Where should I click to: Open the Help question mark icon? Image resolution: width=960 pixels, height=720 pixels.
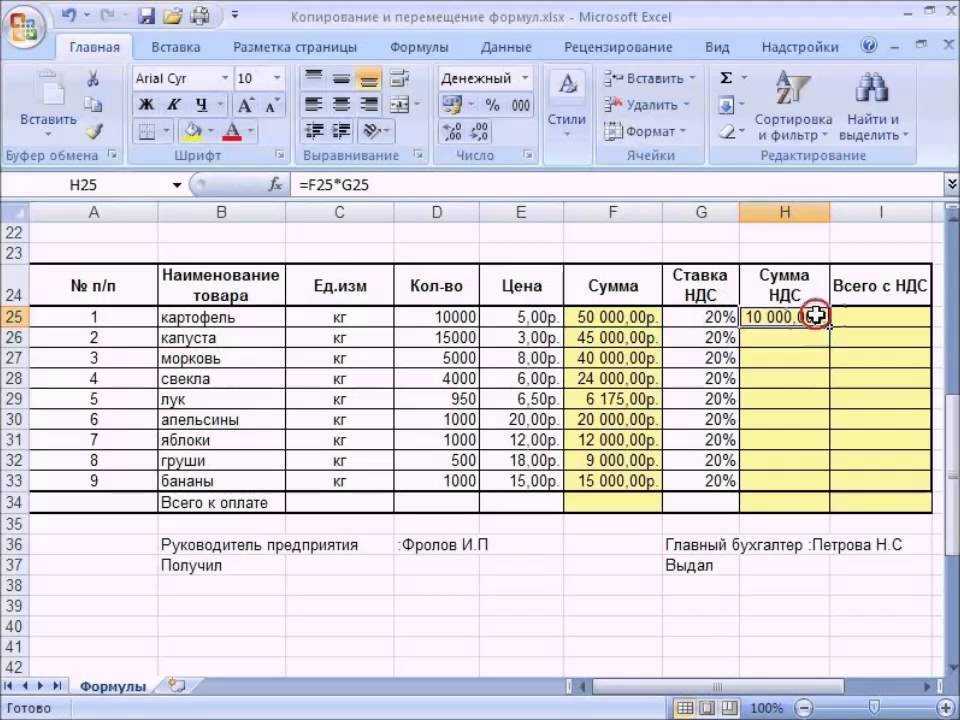pos(868,46)
